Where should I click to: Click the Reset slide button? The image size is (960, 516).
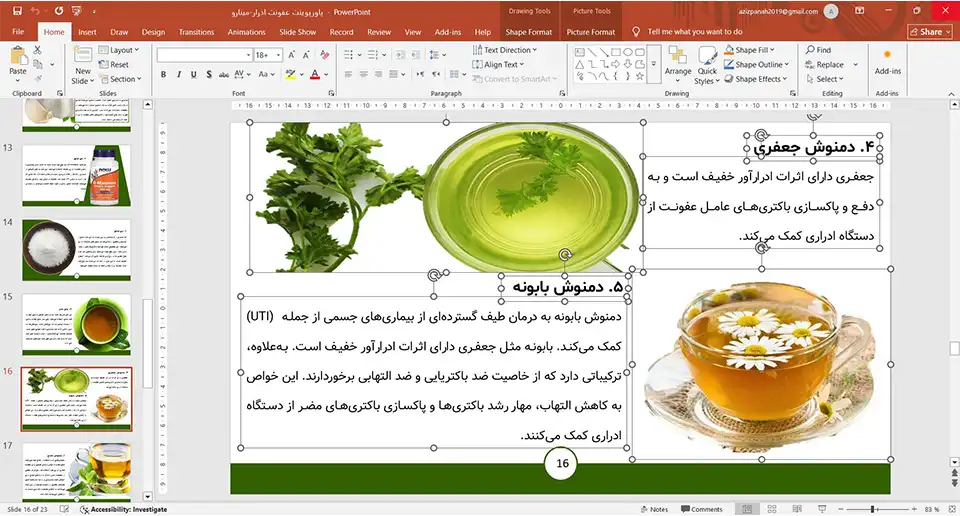[x=114, y=64]
